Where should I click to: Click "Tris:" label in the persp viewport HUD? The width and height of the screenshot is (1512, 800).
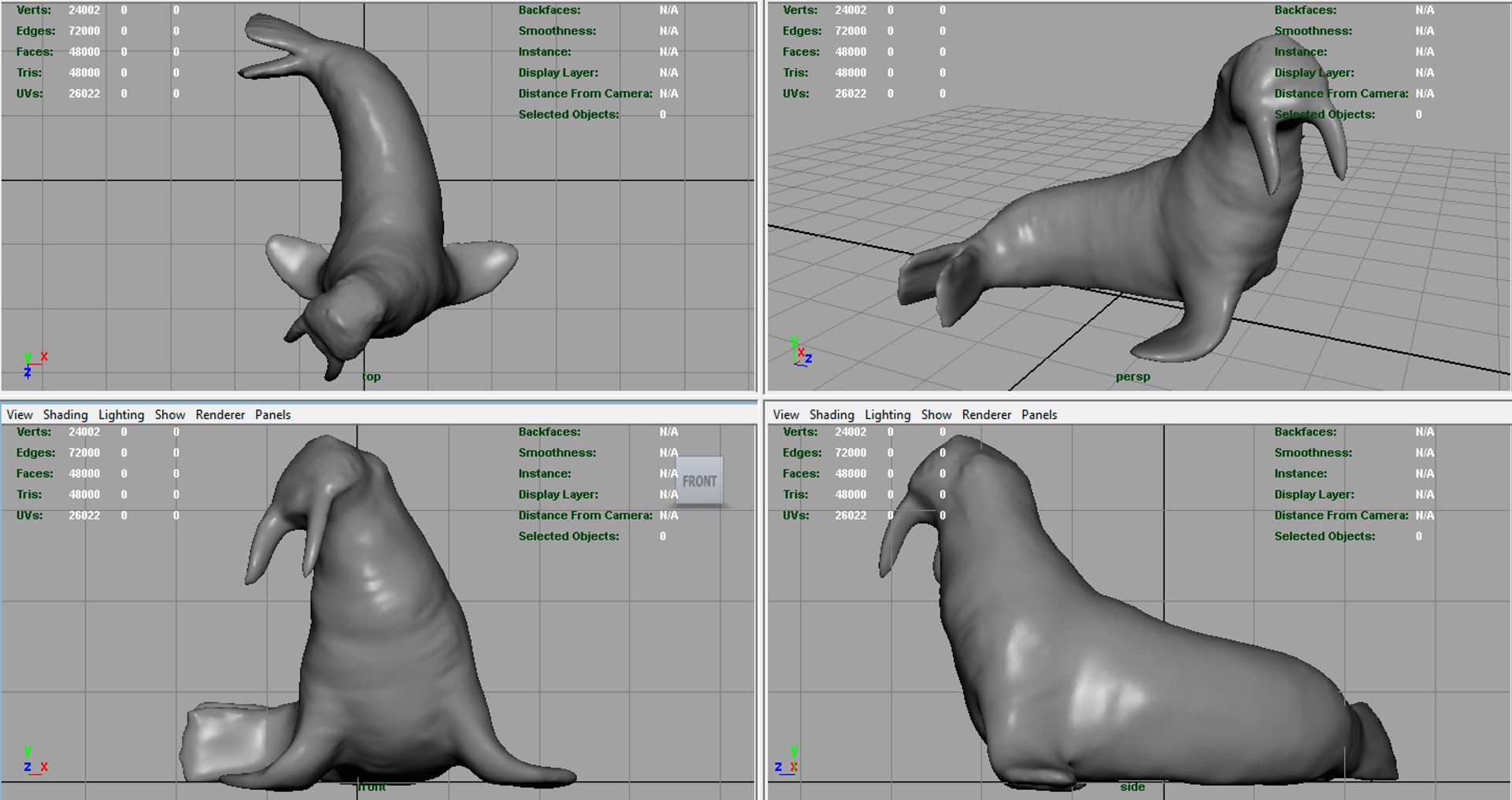point(795,72)
